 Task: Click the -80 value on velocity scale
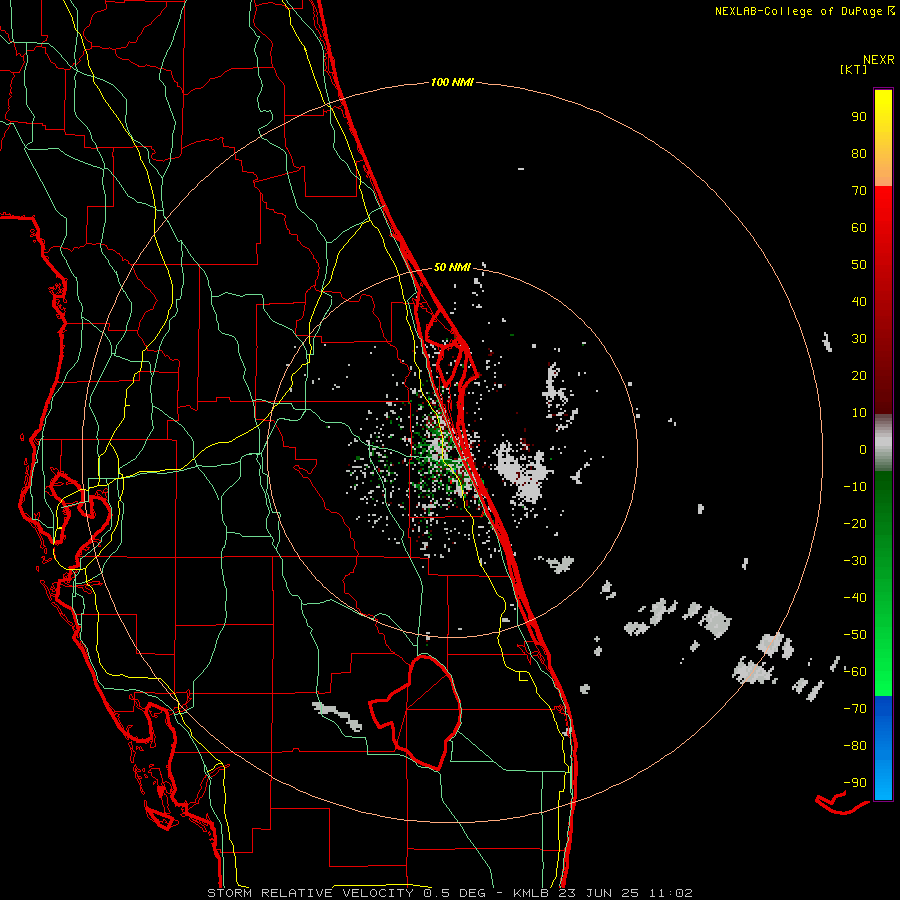point(855,746)
